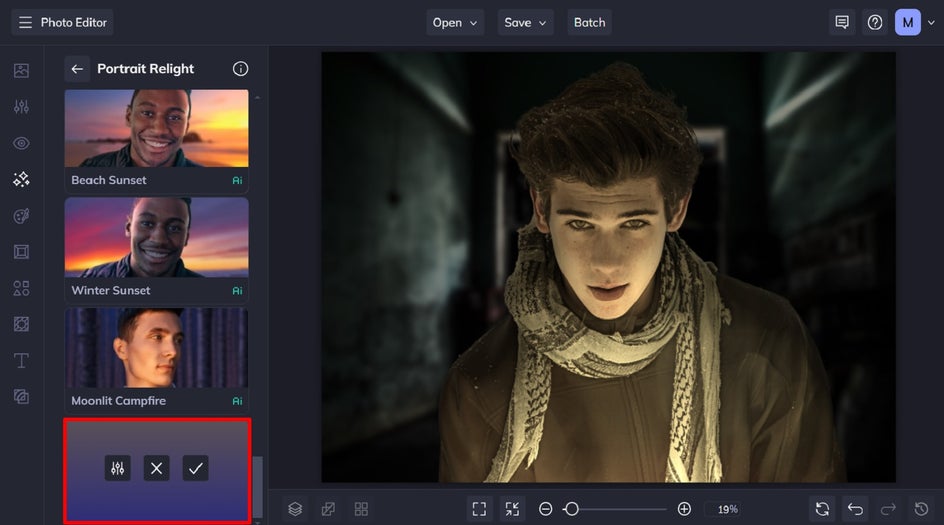Image resolution: width=944 pixels, height=525 pixels.
Task: Undo the last action
Action: click(856, 509)
